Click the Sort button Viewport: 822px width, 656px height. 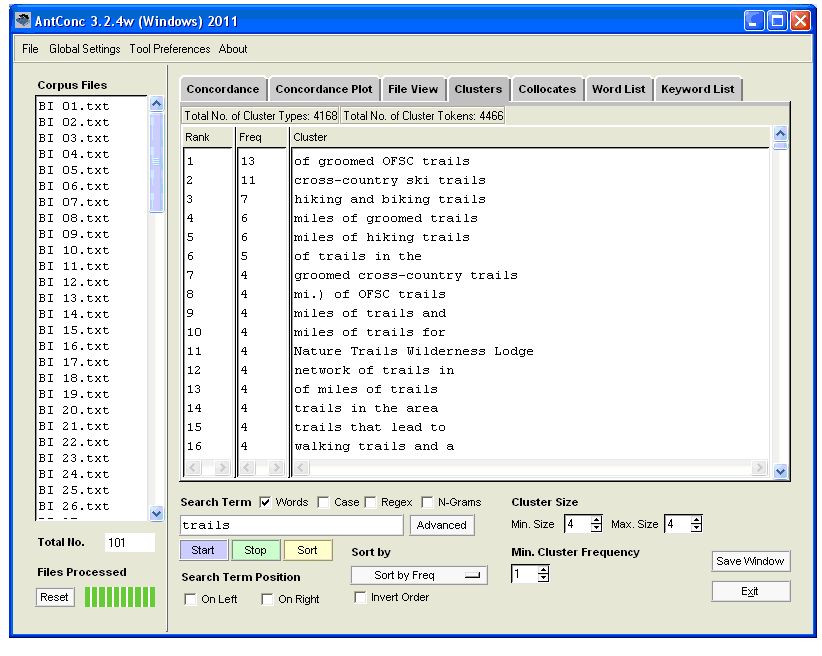click(x=307, y=550)
